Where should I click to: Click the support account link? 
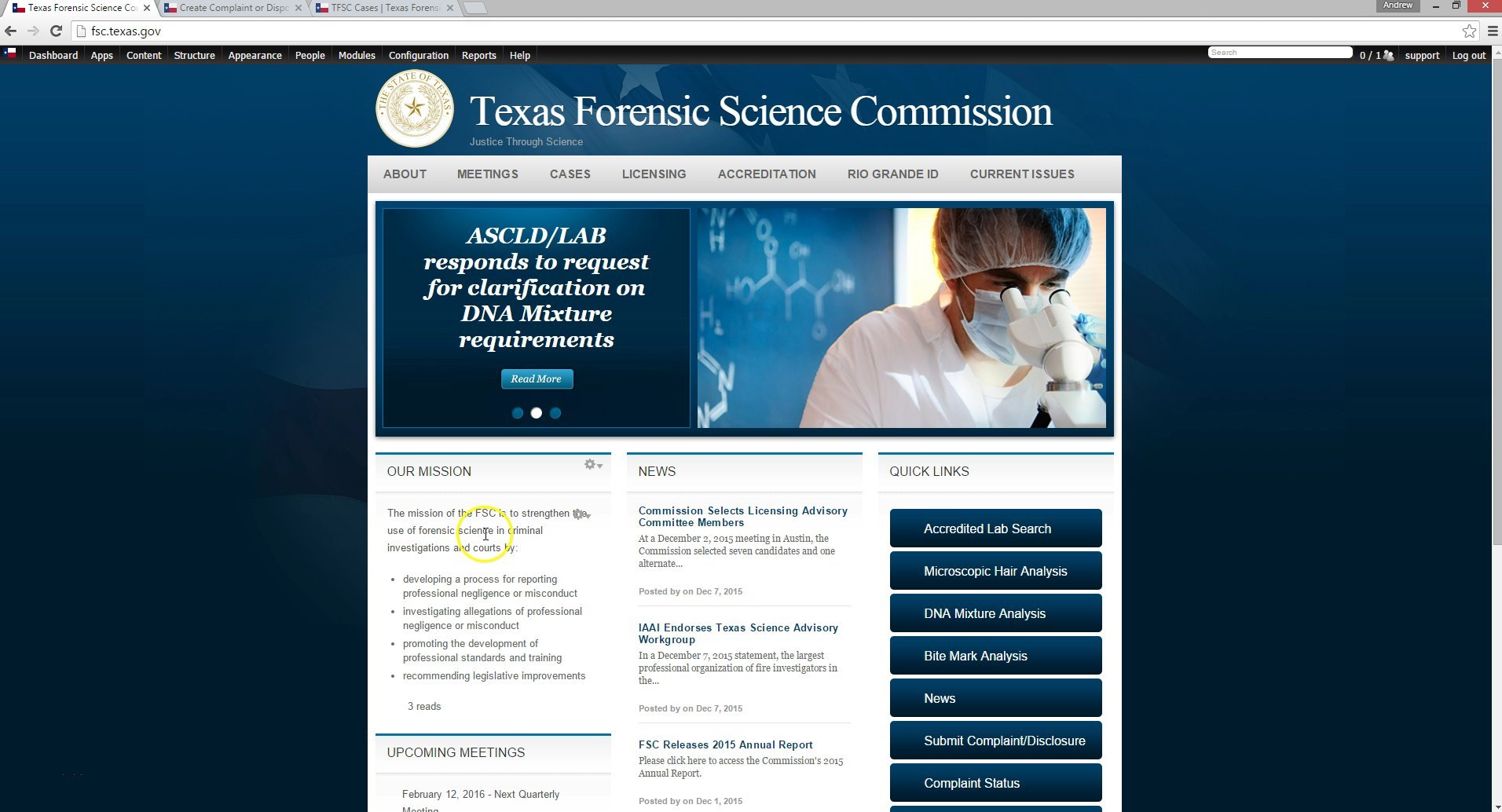[1422, 55]
